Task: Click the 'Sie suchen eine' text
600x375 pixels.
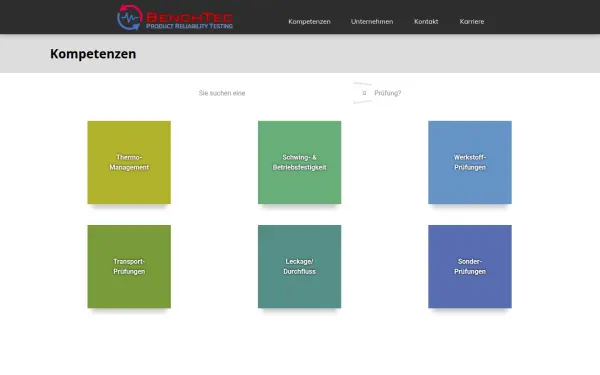Action: [222, 93]
